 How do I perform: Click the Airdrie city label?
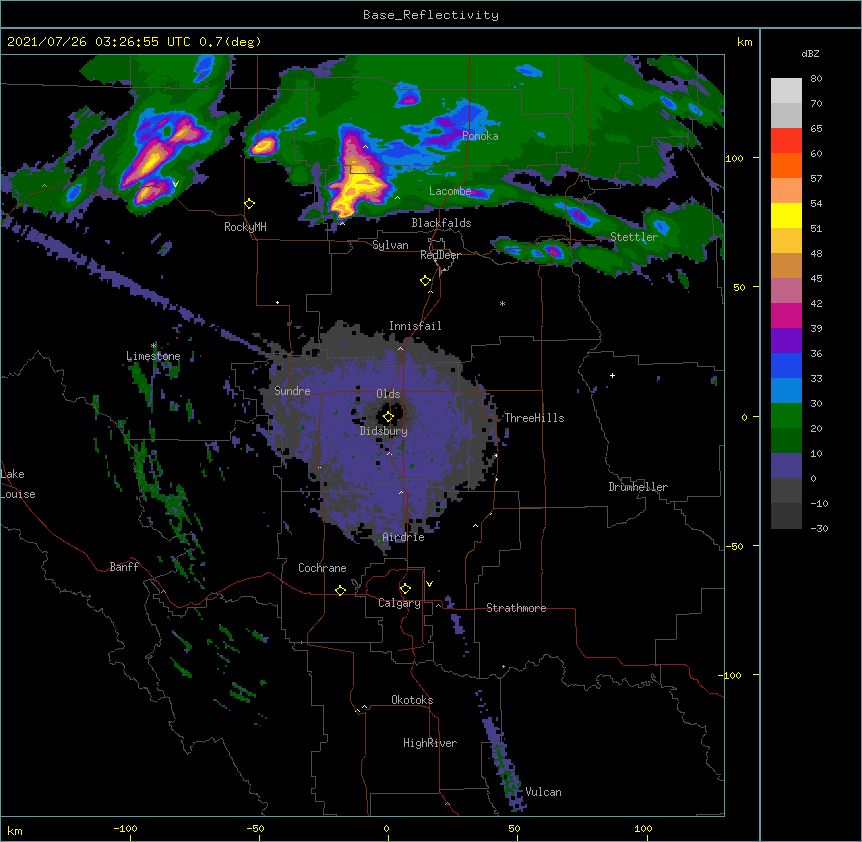pyautogui.click(x=404, y=537)
